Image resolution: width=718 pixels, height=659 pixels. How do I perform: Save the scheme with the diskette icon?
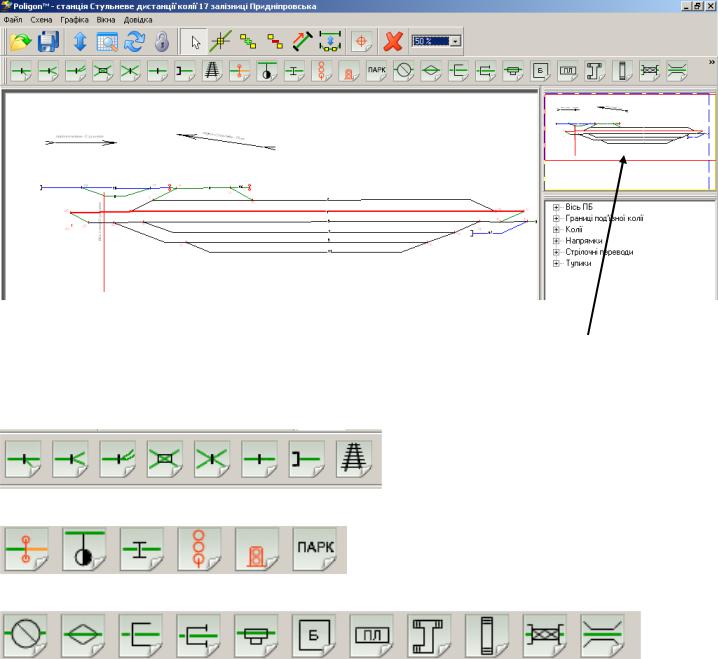48,42
